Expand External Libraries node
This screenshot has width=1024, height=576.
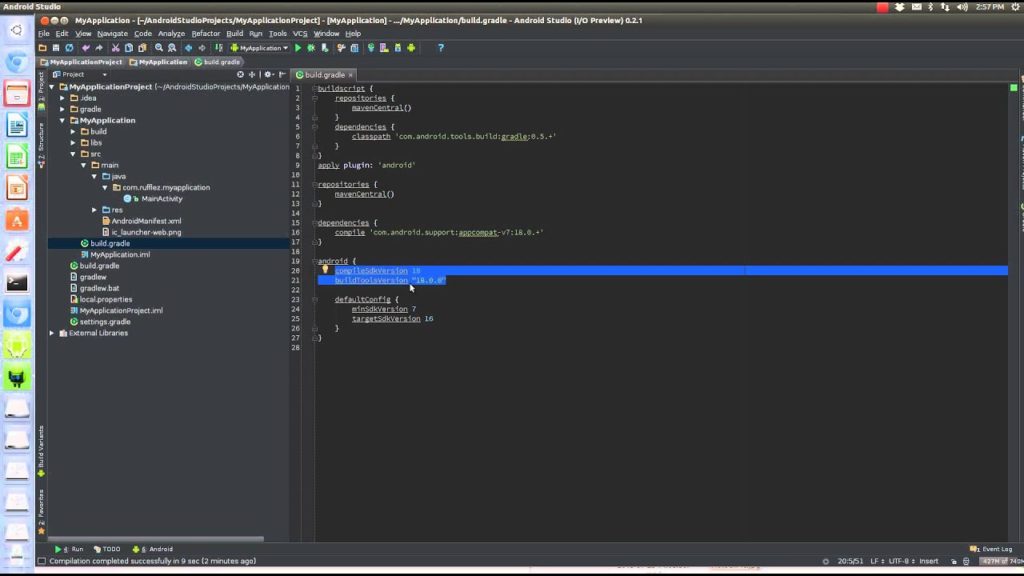click(x=52, y=333)
